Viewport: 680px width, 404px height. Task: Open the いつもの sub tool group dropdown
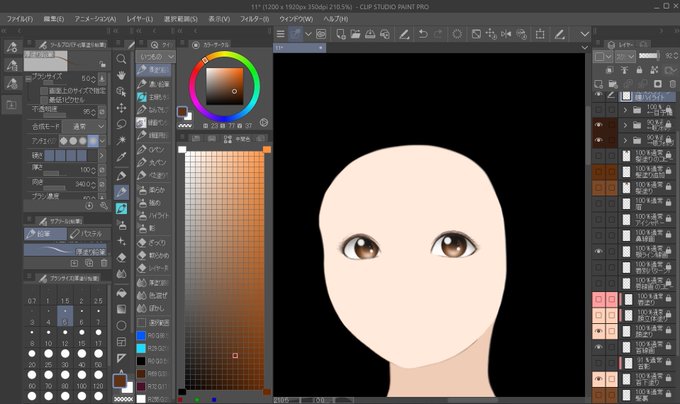tap(155, 56)
